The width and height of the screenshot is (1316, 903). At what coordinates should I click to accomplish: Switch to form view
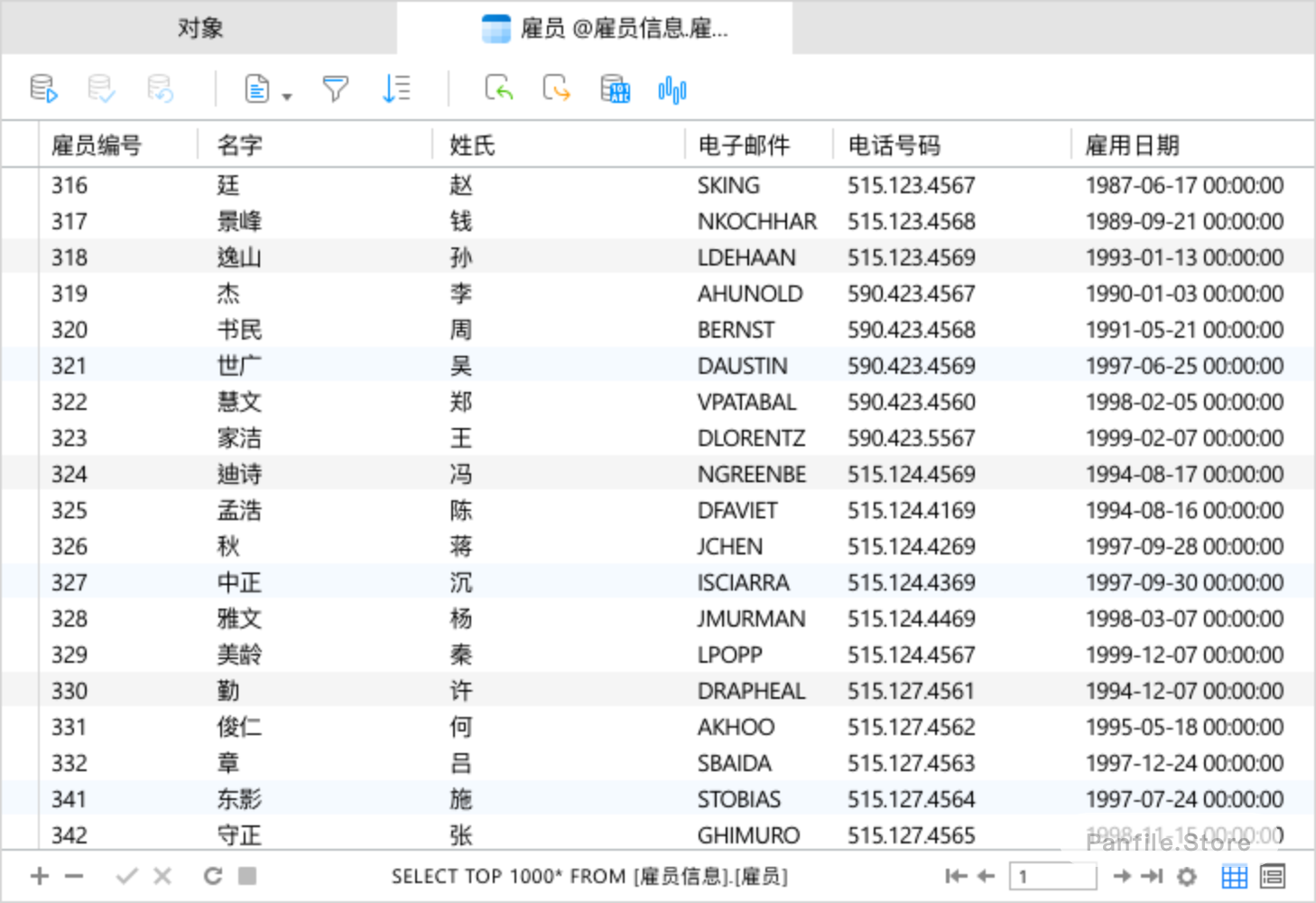click(1273, 876)
